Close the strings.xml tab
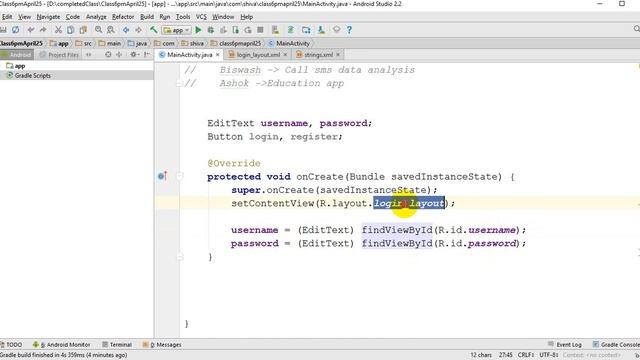The image size is (640, 360). [338, 55]
